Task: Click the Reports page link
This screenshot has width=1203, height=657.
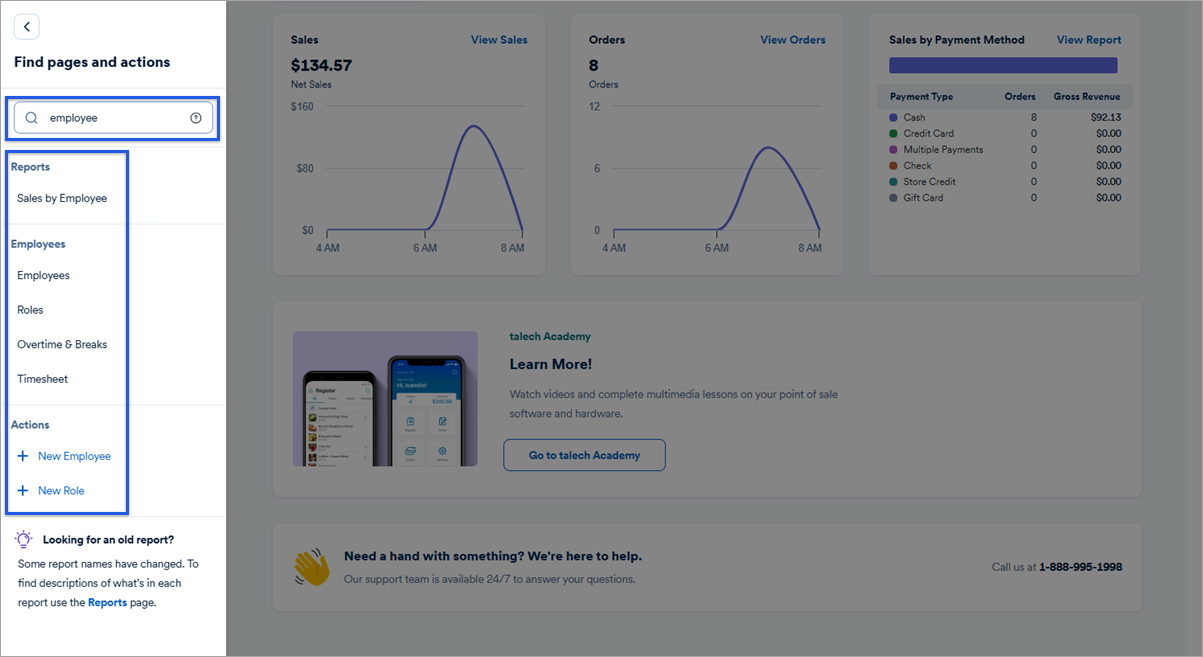Action: pos(107,603)
